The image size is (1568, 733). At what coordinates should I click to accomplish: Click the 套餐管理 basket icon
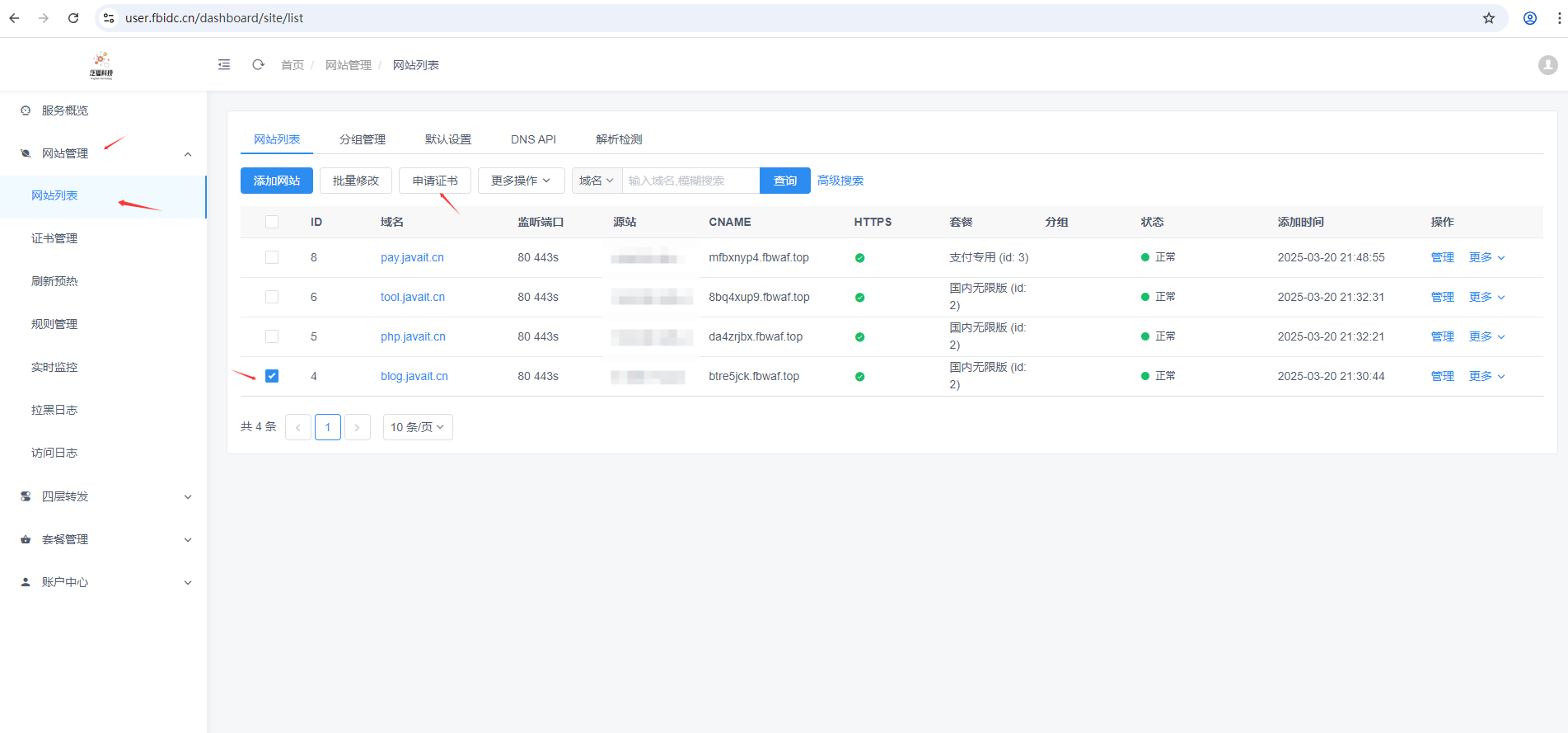(x=26, y=539)
